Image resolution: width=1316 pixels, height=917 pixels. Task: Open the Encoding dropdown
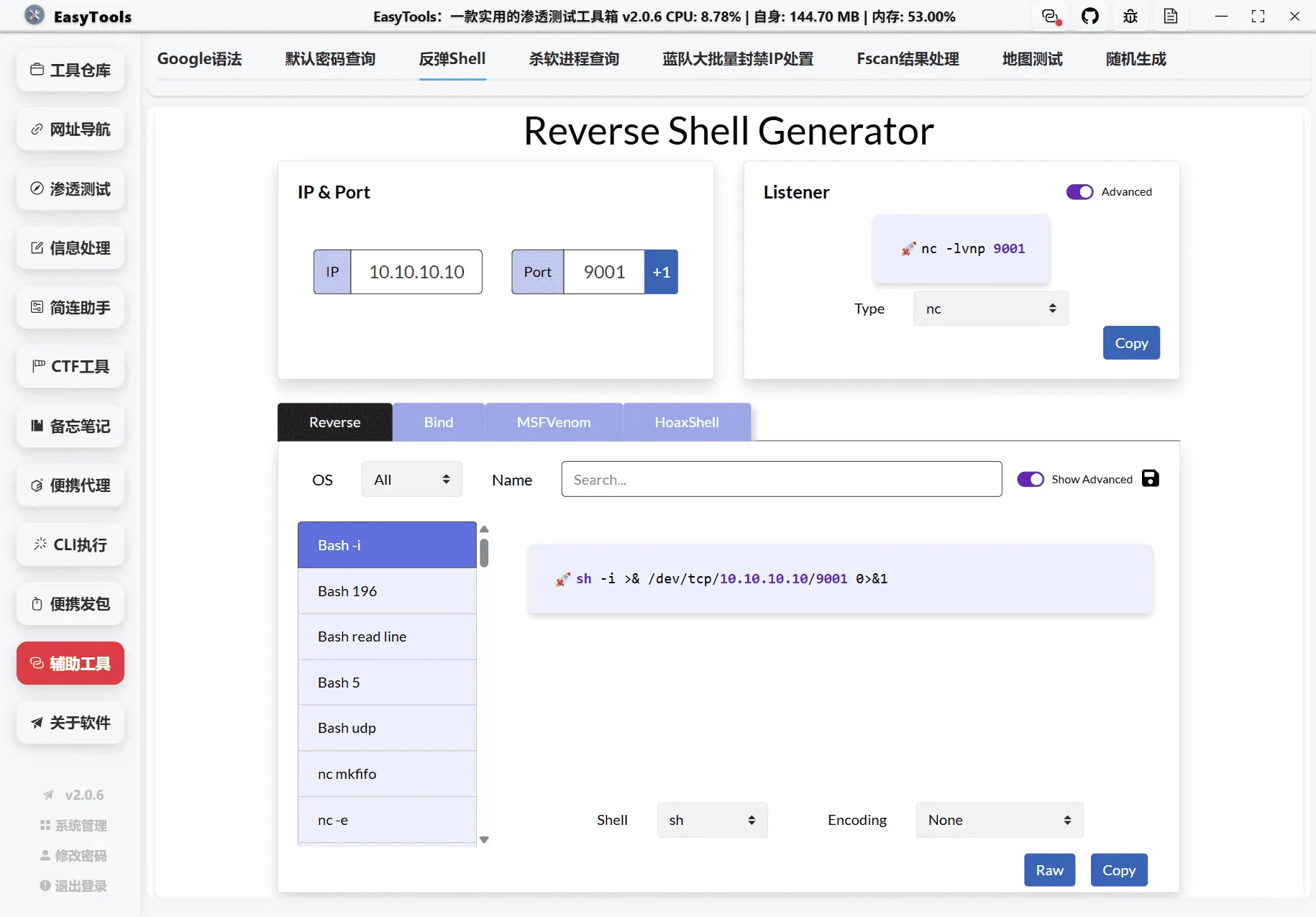tap(998, 819)
